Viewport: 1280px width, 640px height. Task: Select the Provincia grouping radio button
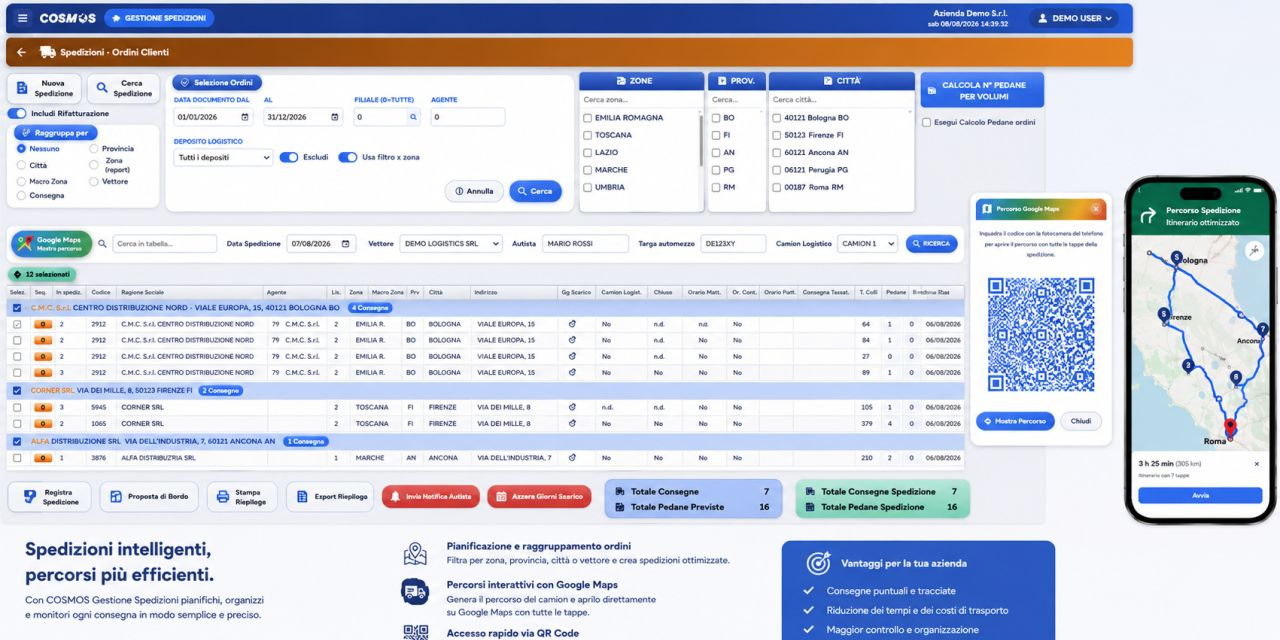(94, 149)
